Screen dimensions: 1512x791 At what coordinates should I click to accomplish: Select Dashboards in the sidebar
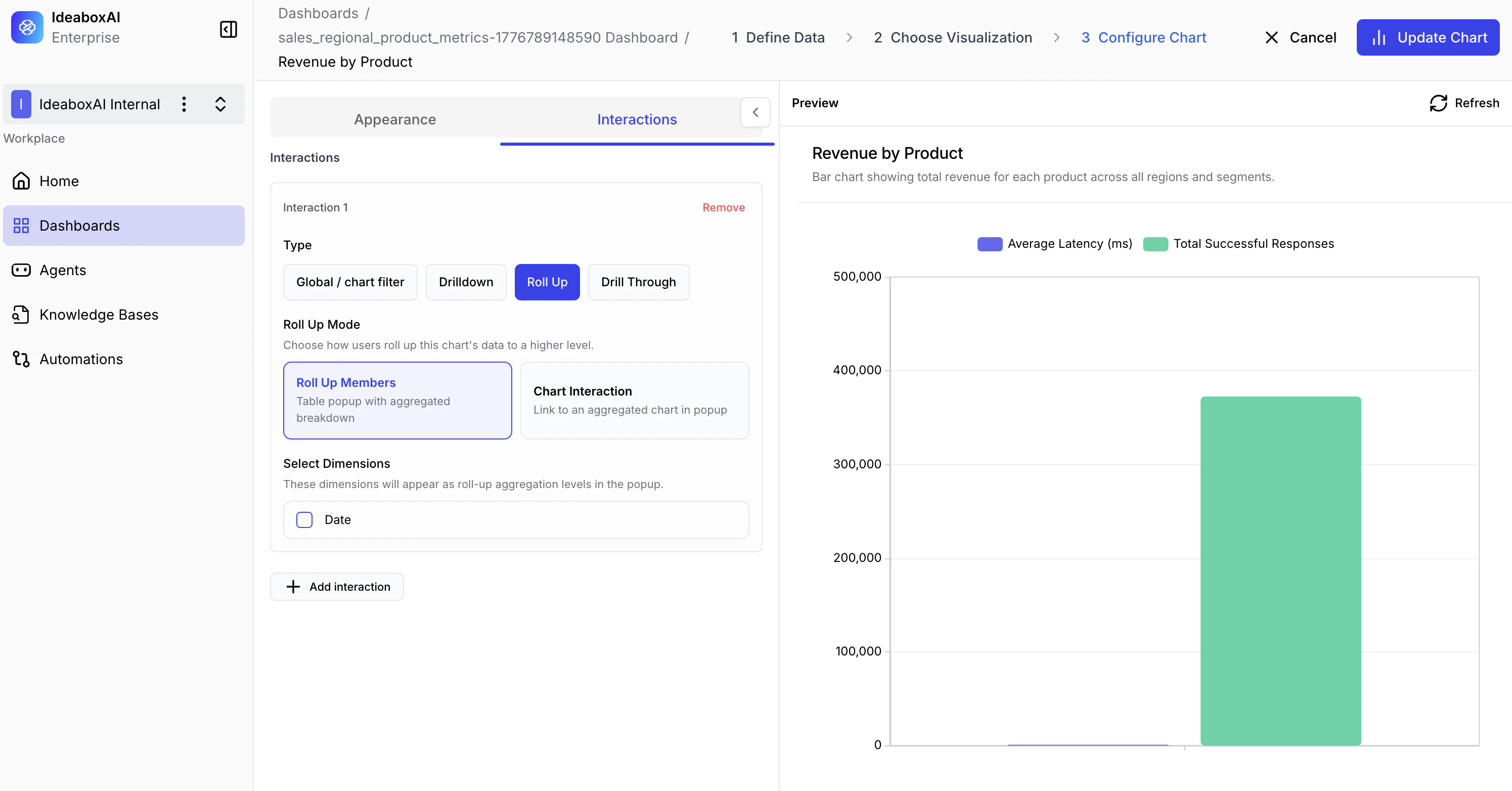(124, 226)
